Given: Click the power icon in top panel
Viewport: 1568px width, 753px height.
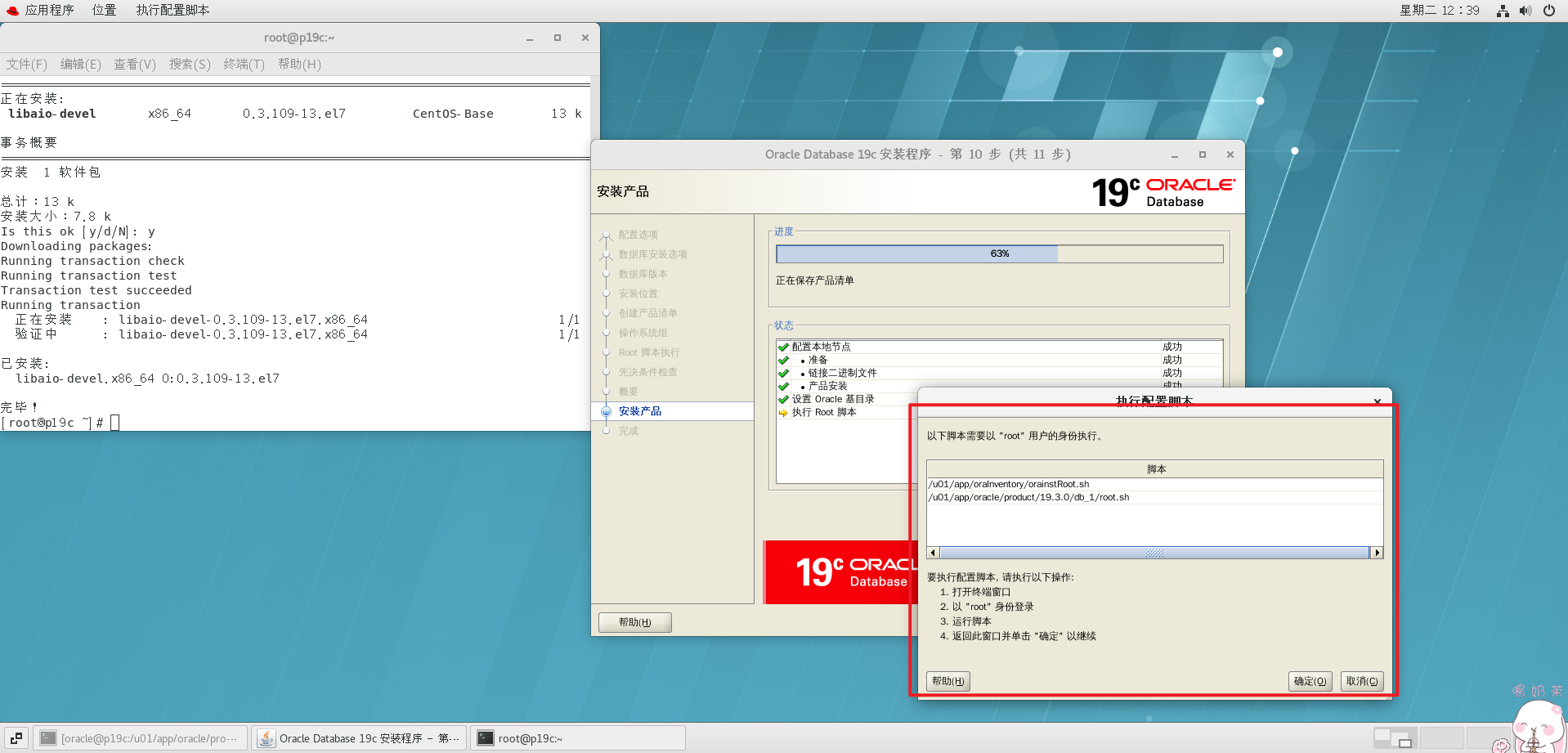Looking at the screenshot, I should point(1548,11).
